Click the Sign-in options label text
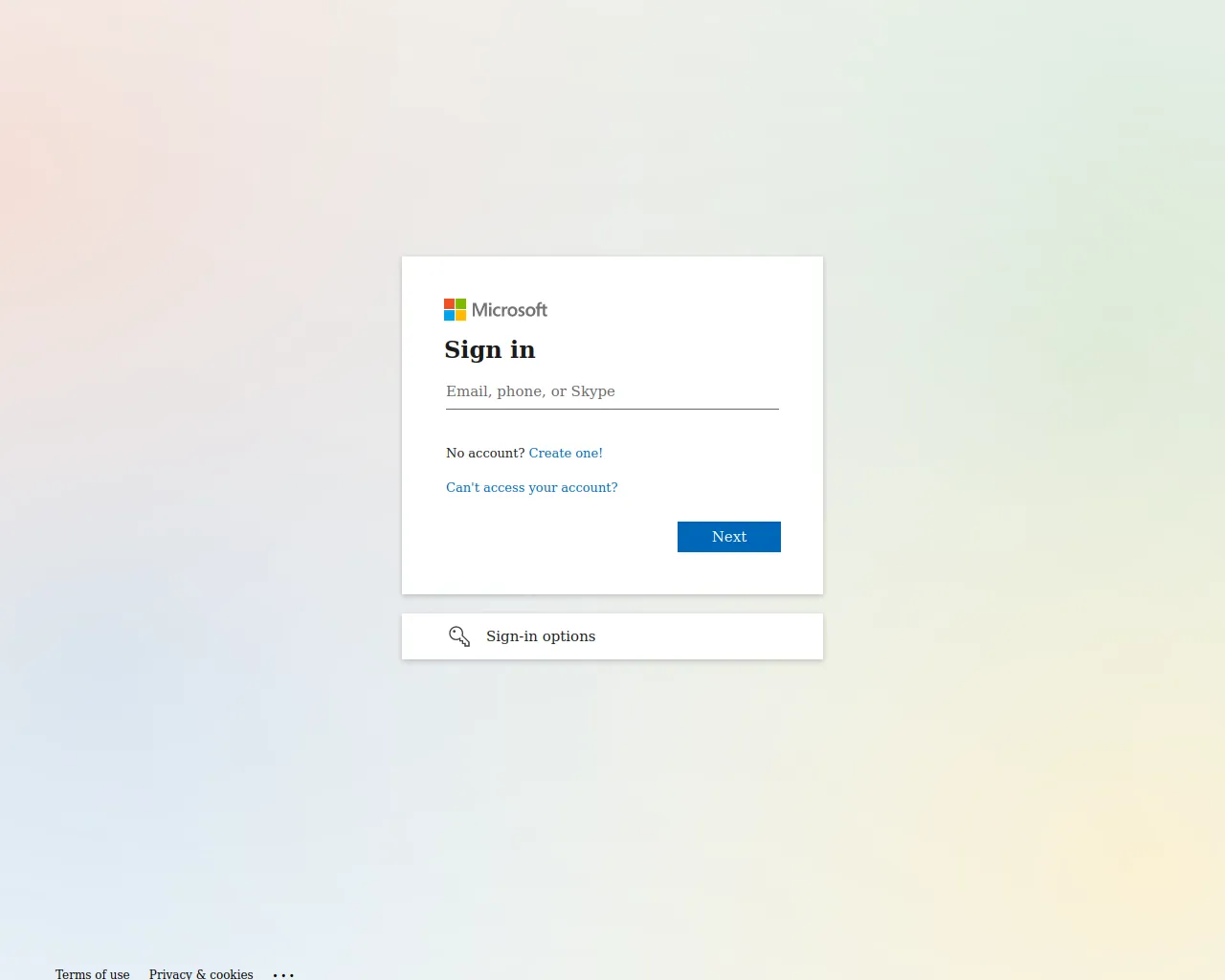1225x980 pixels. pyautogui.click(x=541, y=636)
